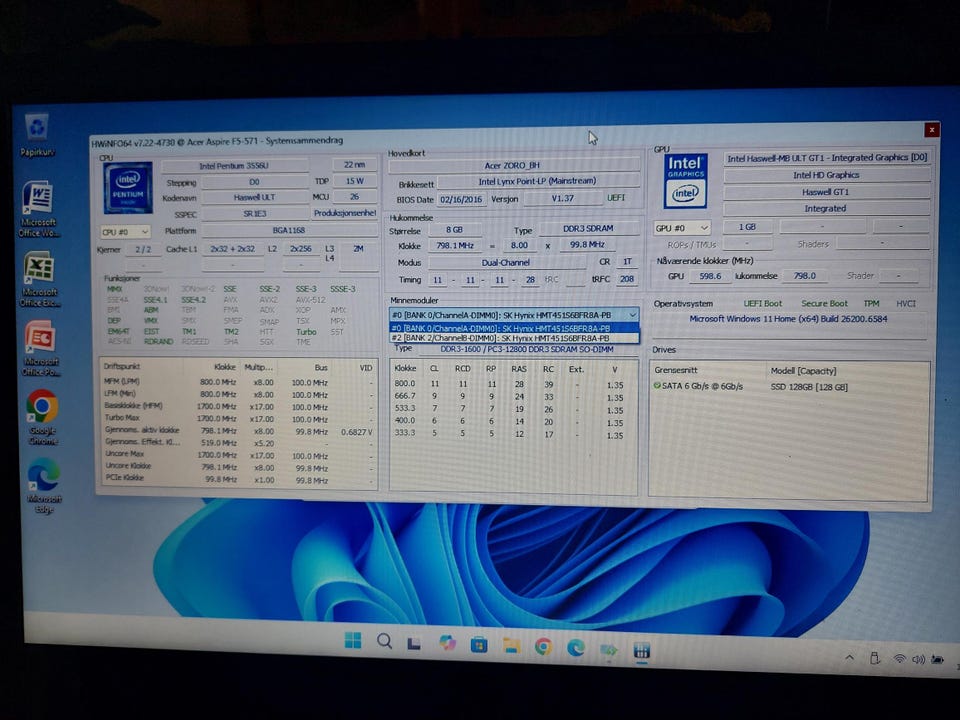The width and height of the screenshot is (960, 720).
Task: Open Edge from the taskbar
Action: coord(576,647)
